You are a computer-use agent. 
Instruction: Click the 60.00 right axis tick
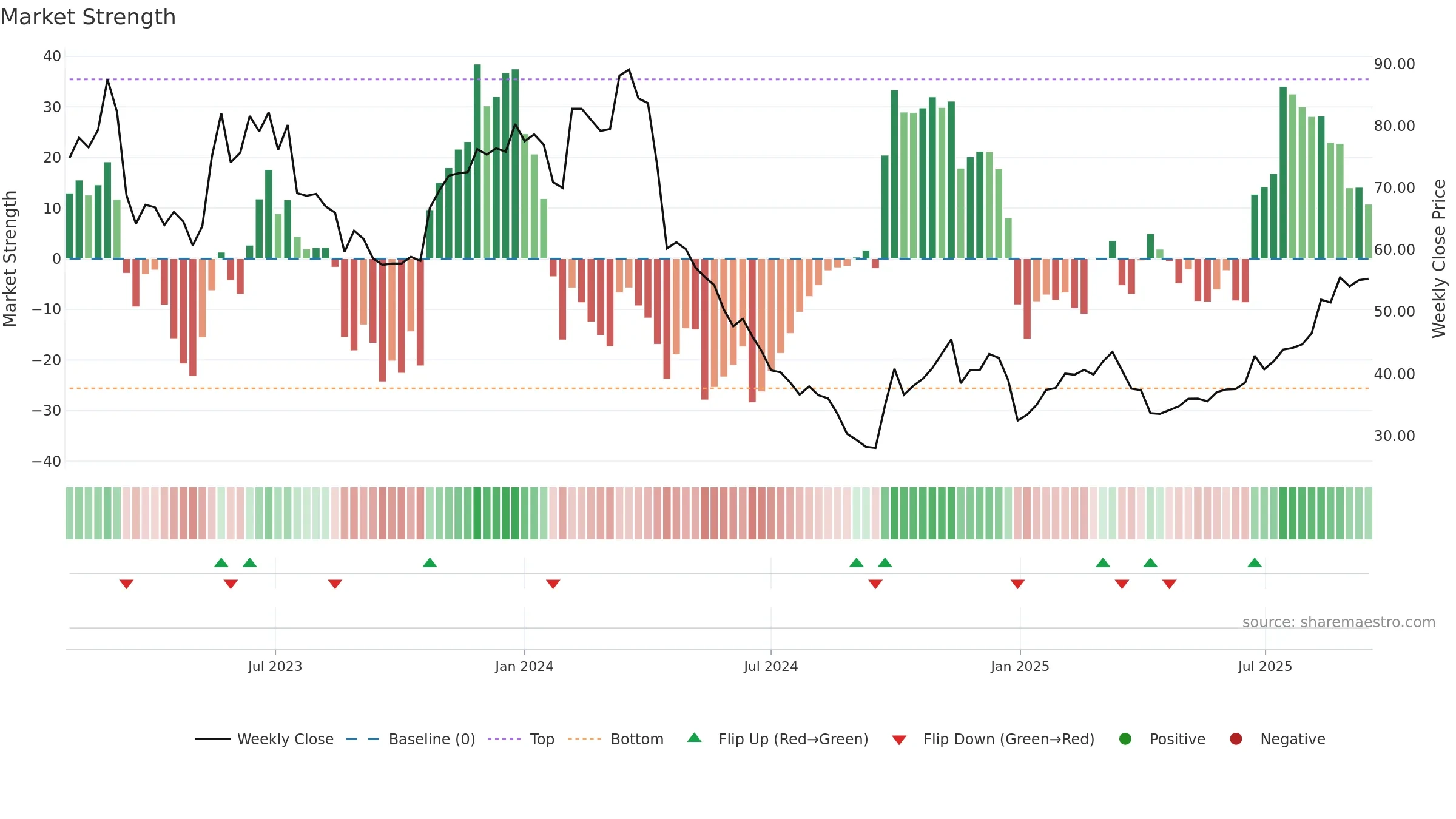[1394, 249]
